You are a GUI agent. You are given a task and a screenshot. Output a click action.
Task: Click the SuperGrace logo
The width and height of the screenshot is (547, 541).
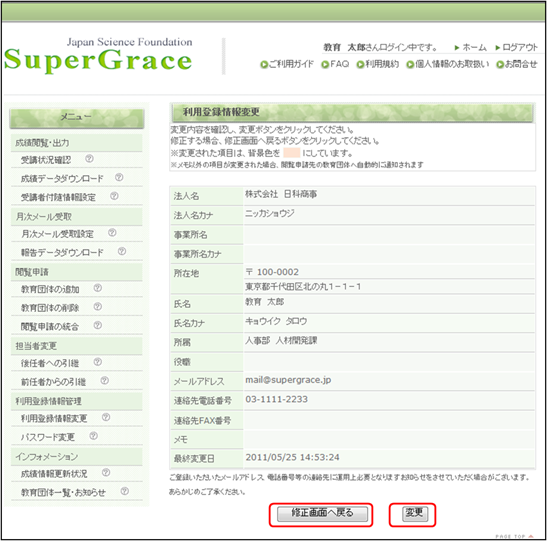pyautogui.click(x=98, y=56)
